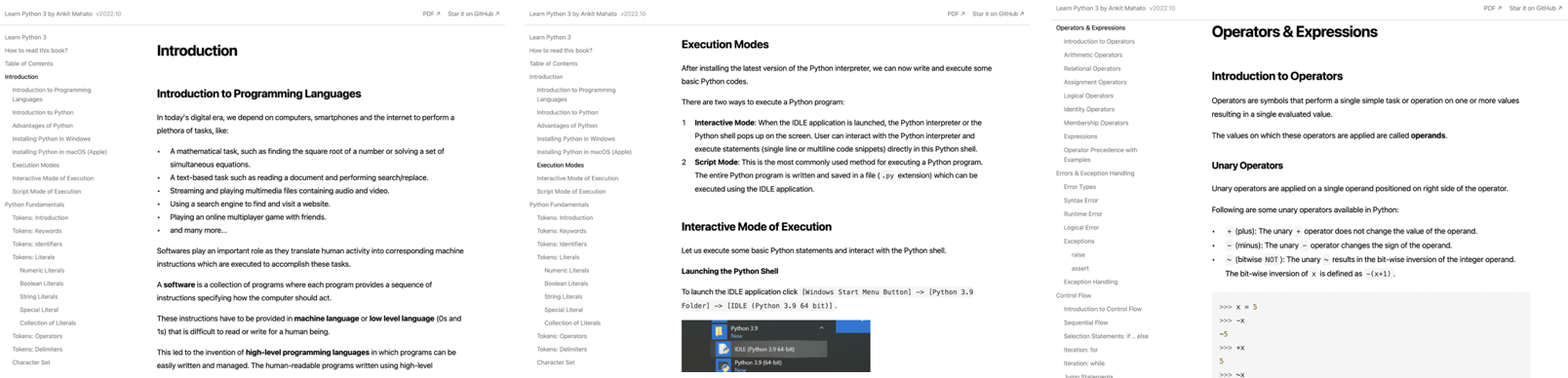1568x378 pixels.
Task: Open 'How to read this book?' on Introduction page
Action: click(x=36, y=51)
